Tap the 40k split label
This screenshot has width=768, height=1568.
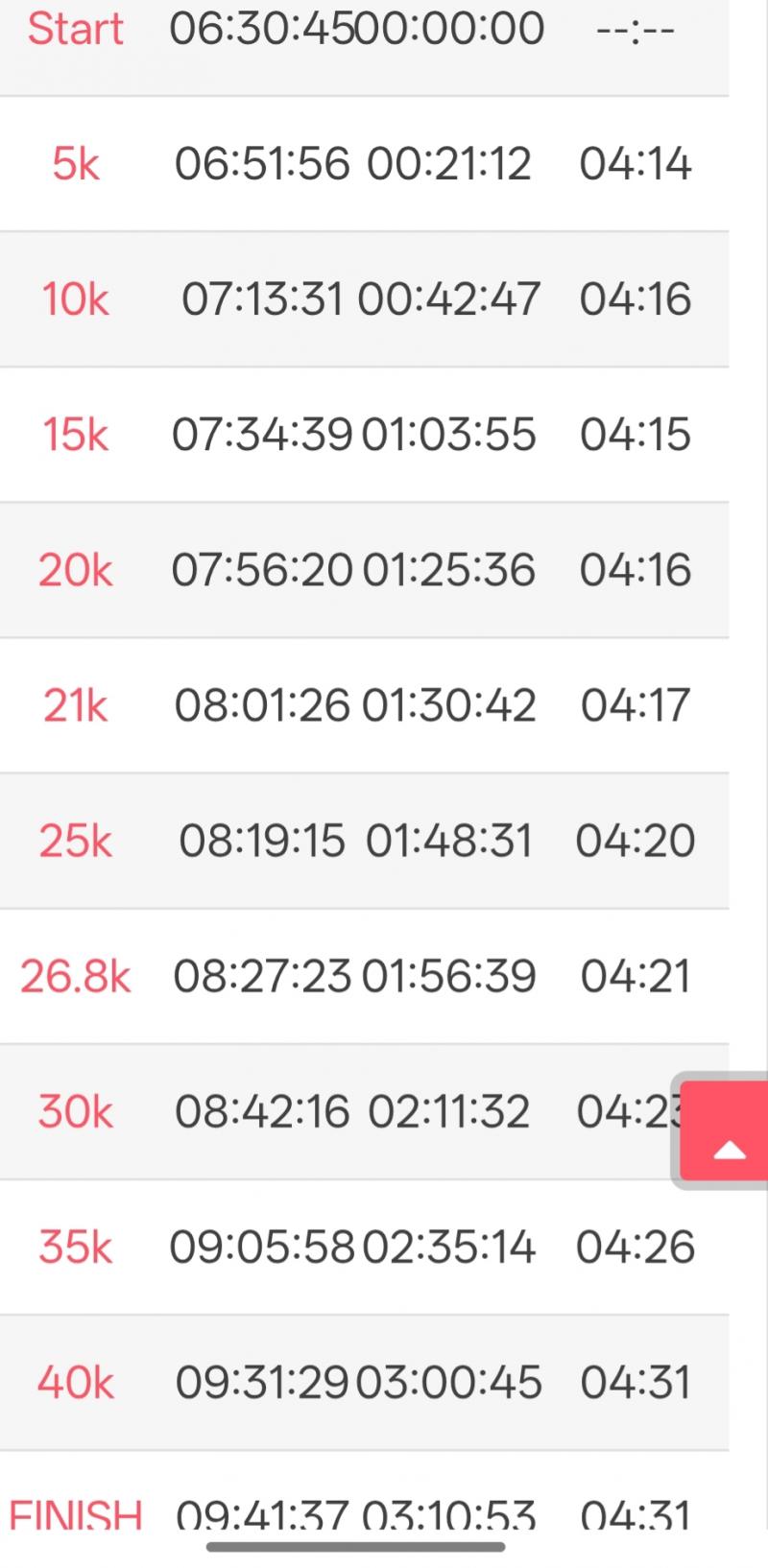[x=75, y=1383]
